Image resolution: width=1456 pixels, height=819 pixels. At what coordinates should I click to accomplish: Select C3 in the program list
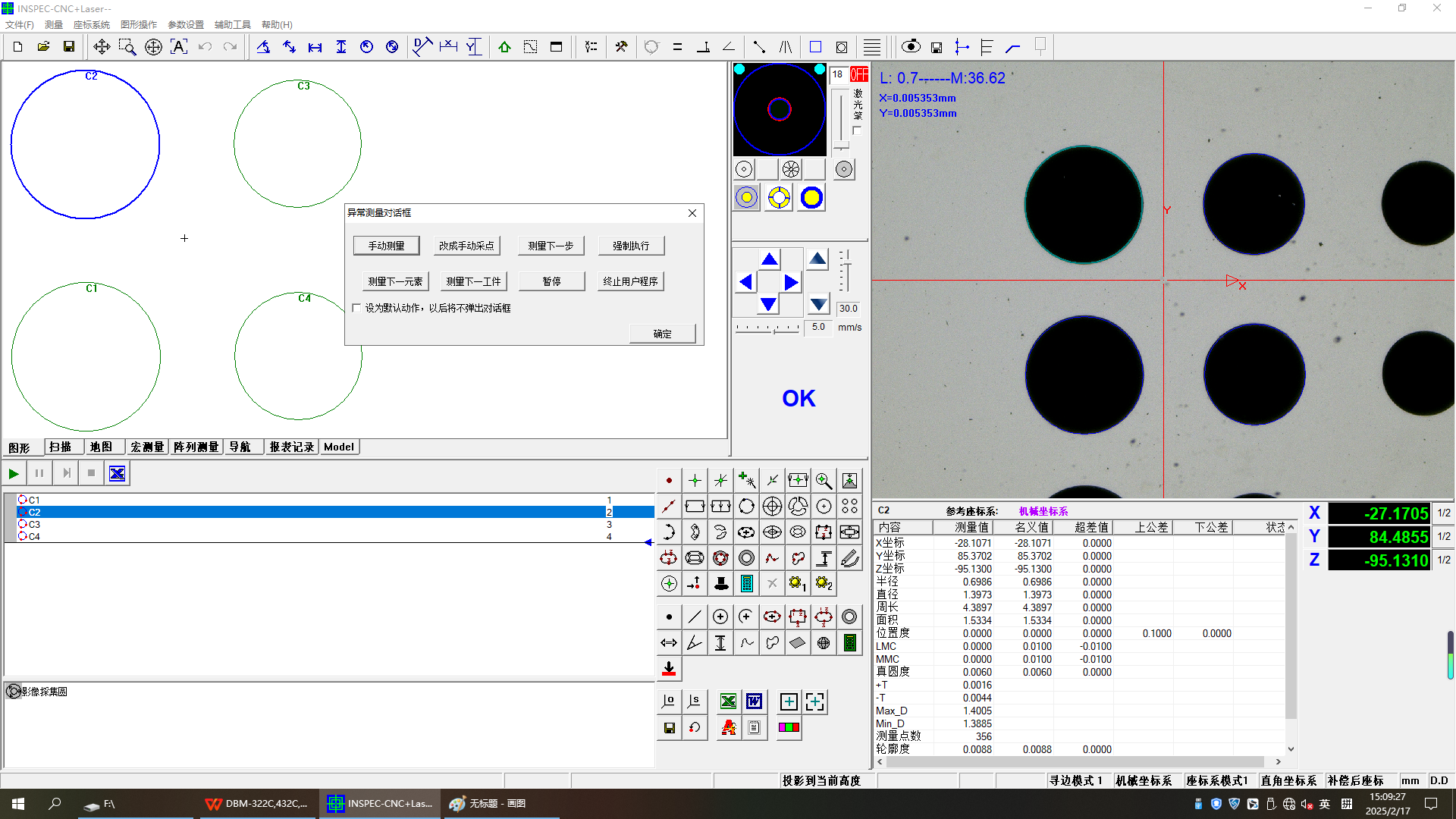point(34,524)
